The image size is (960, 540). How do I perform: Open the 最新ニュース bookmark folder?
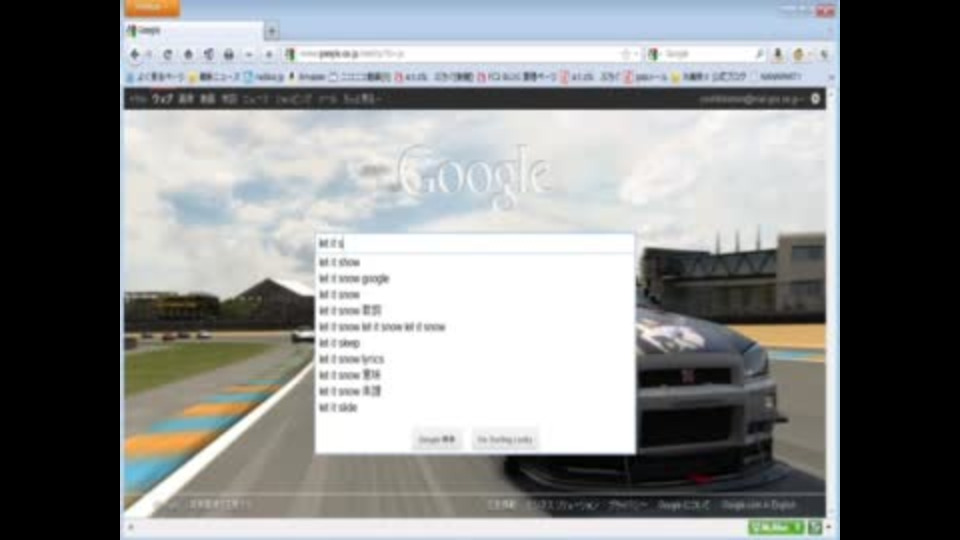[214, 77]
